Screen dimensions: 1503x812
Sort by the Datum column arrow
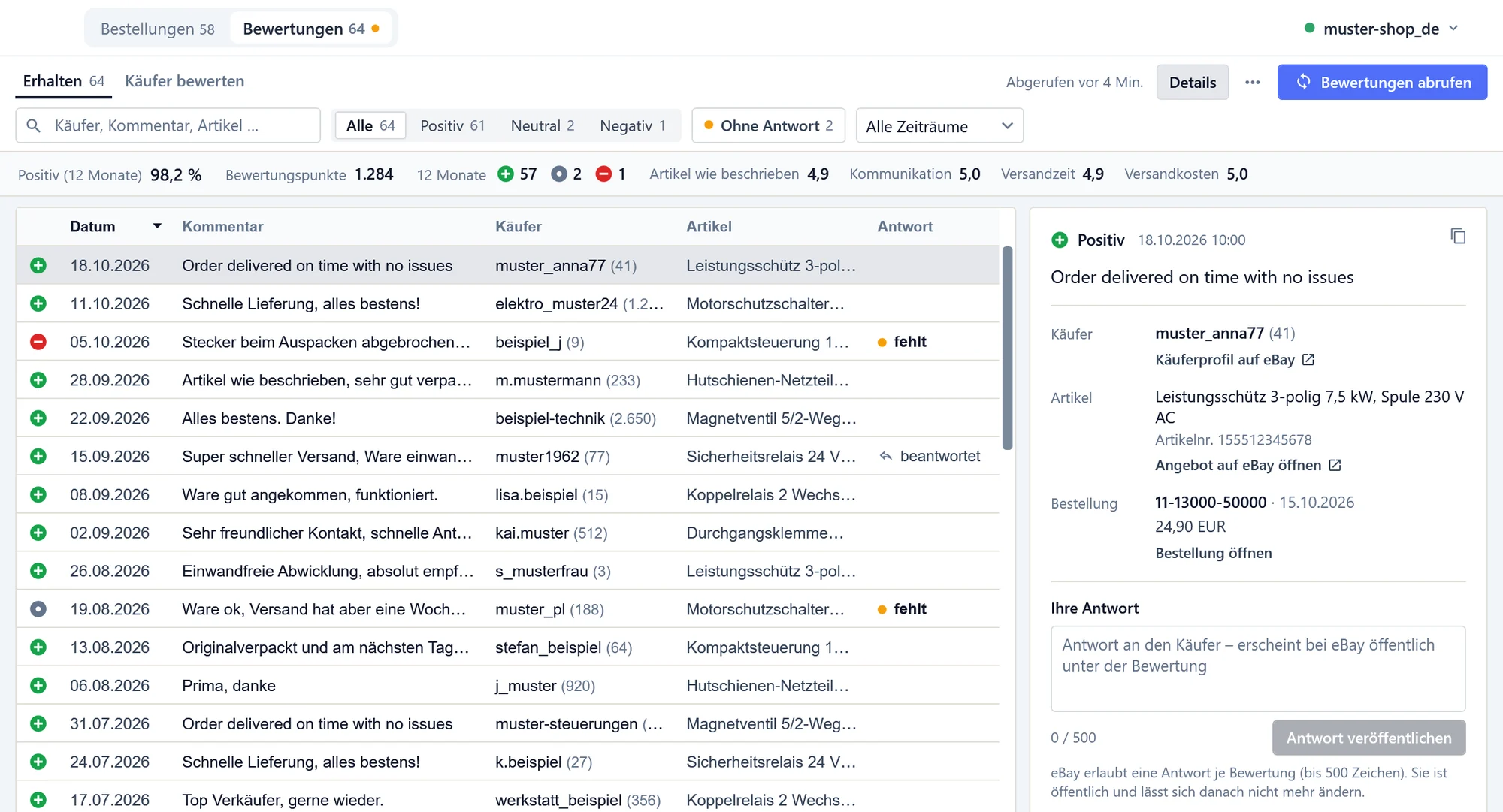157,226
